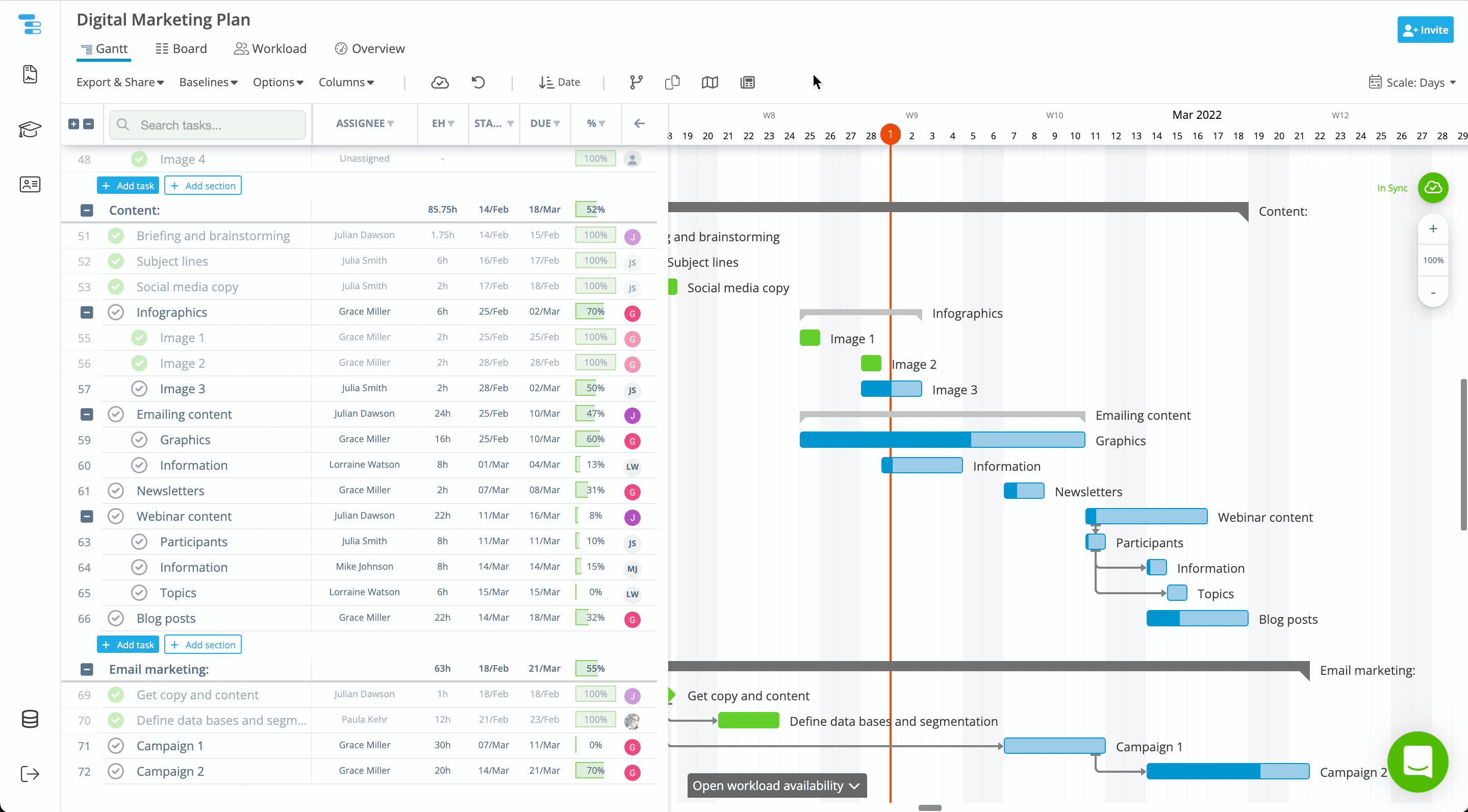Toggle completion checkmark on Campaign 1

[116, 745]
